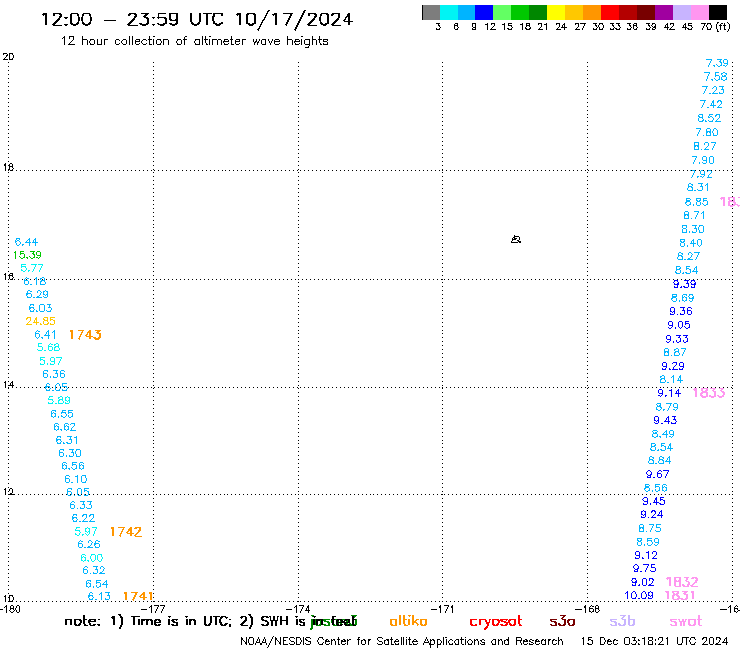Click the 6.44 wave height reading

pos(26,242)
